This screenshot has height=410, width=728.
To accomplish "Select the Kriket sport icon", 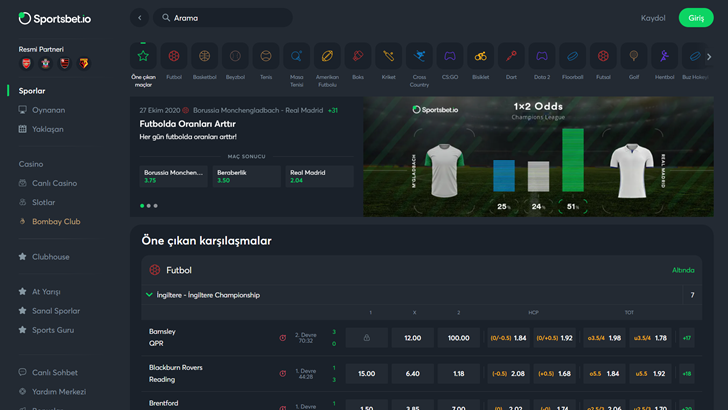I will coord(388,56).
